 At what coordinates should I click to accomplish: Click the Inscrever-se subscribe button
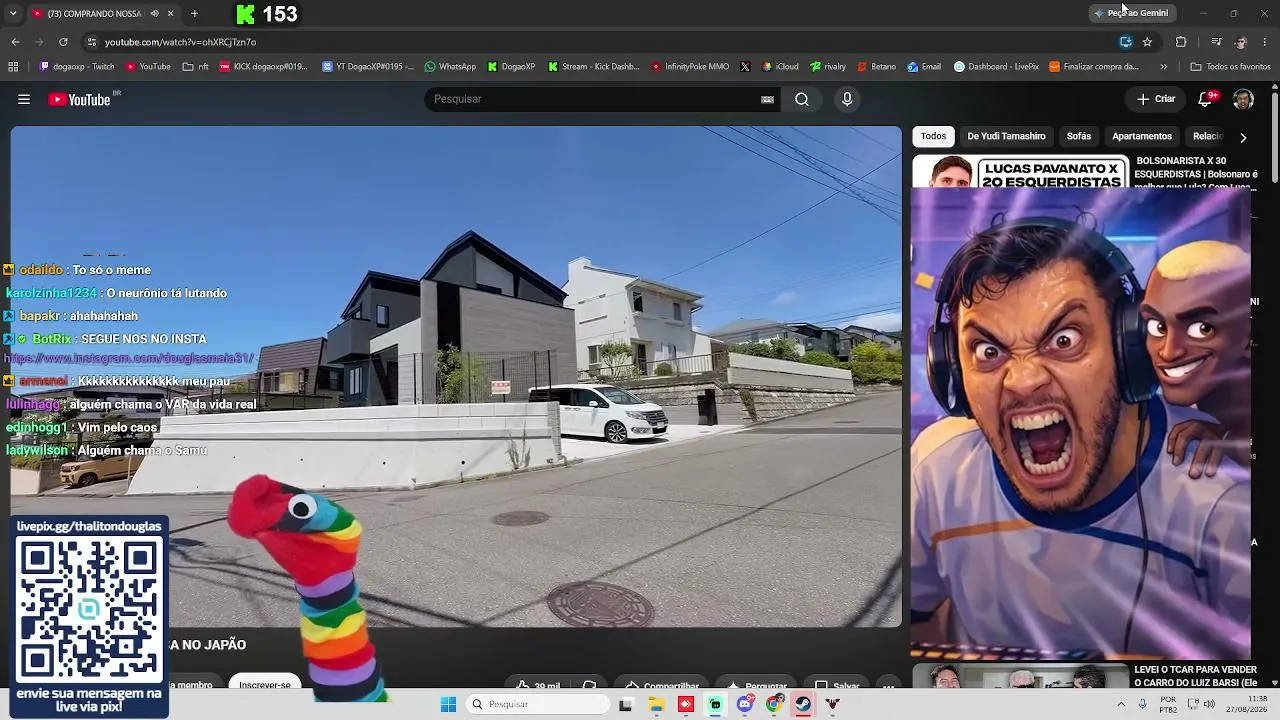[265, 685]
